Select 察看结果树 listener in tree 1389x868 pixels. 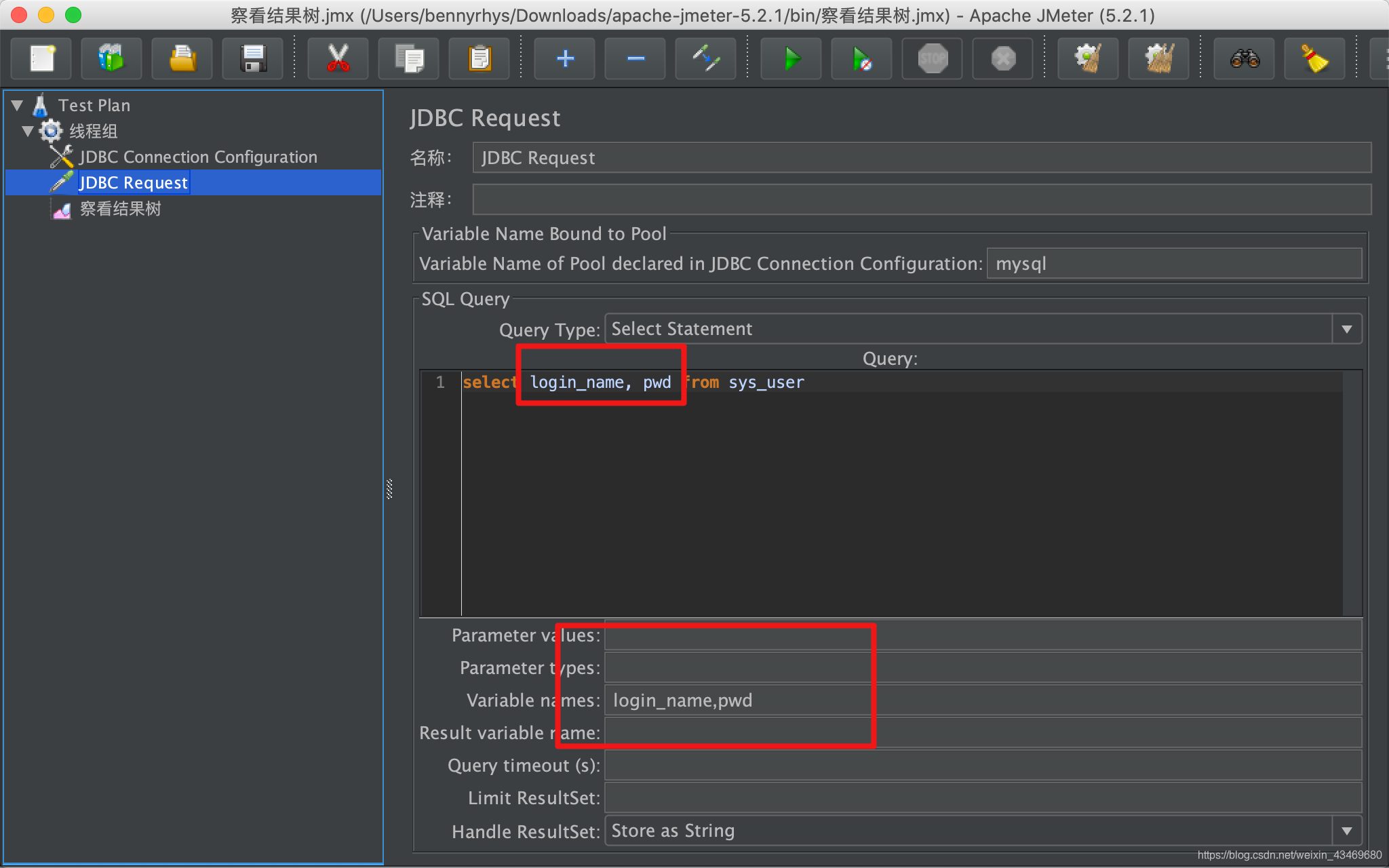coord(120,209)
